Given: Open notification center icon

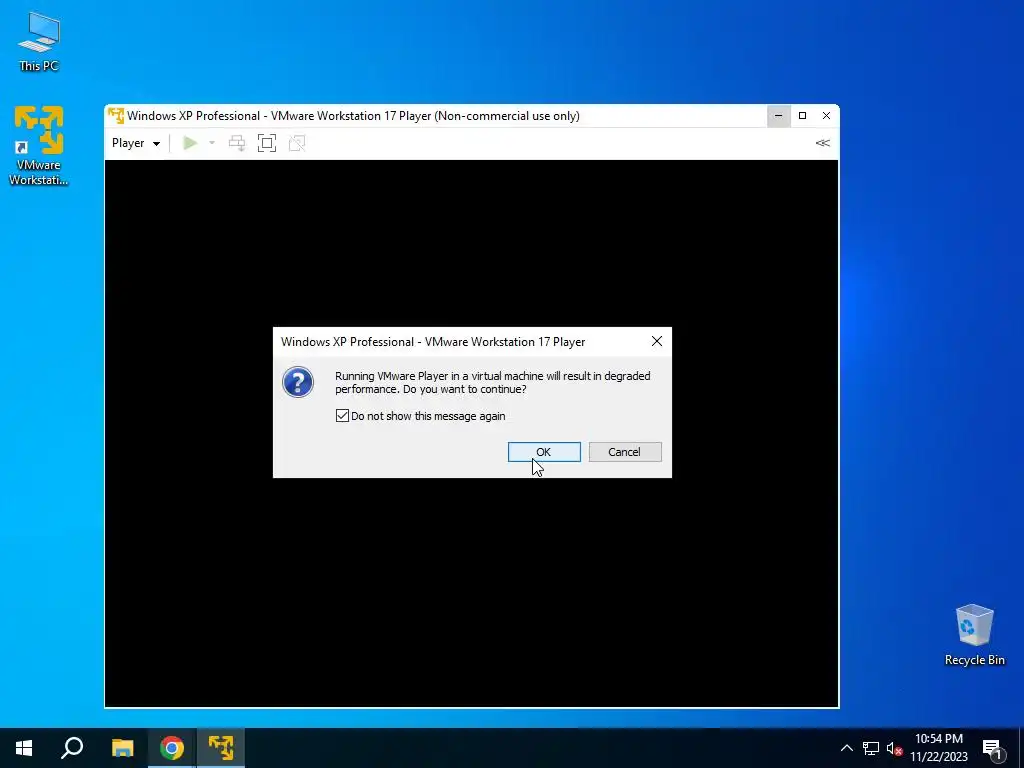Looking at the screenshot, I should [x=992, y=749].
